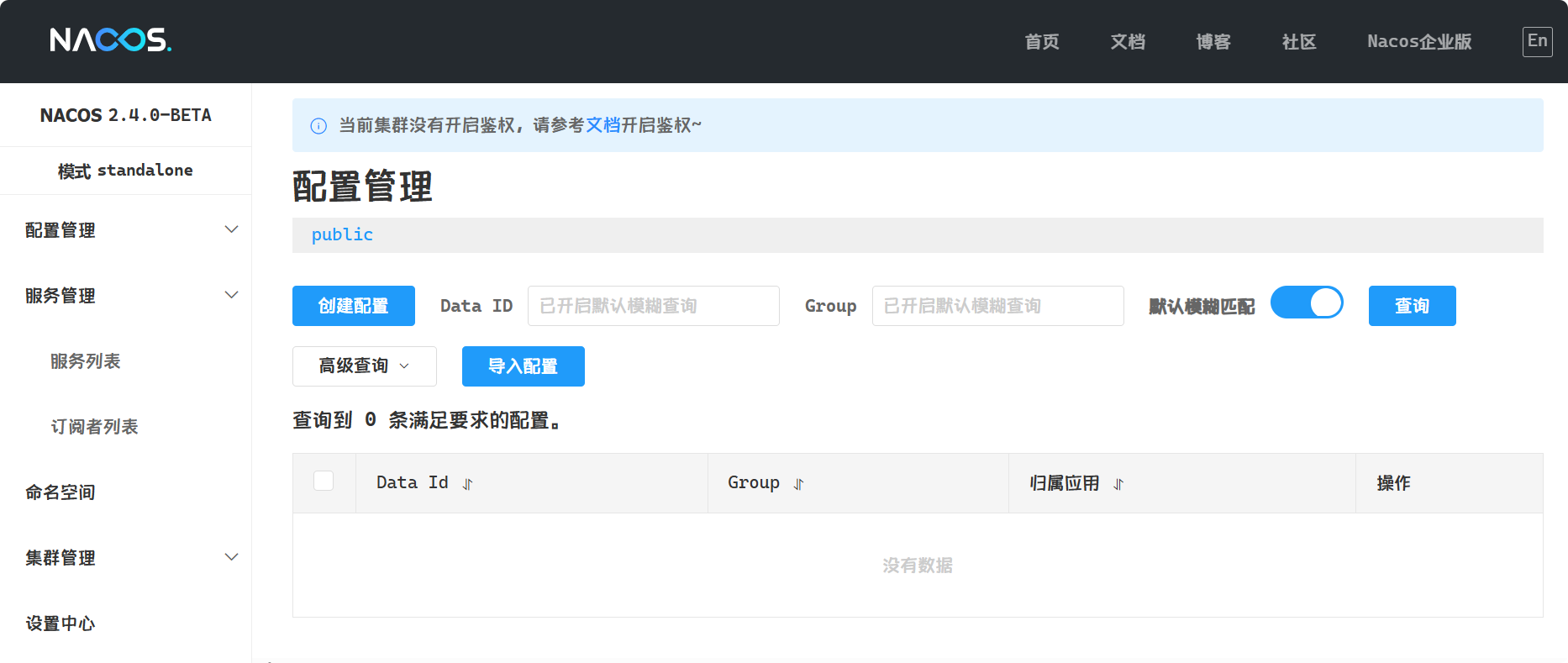
Task: Switch language with the En button
Action: (x=1537, y=41)
